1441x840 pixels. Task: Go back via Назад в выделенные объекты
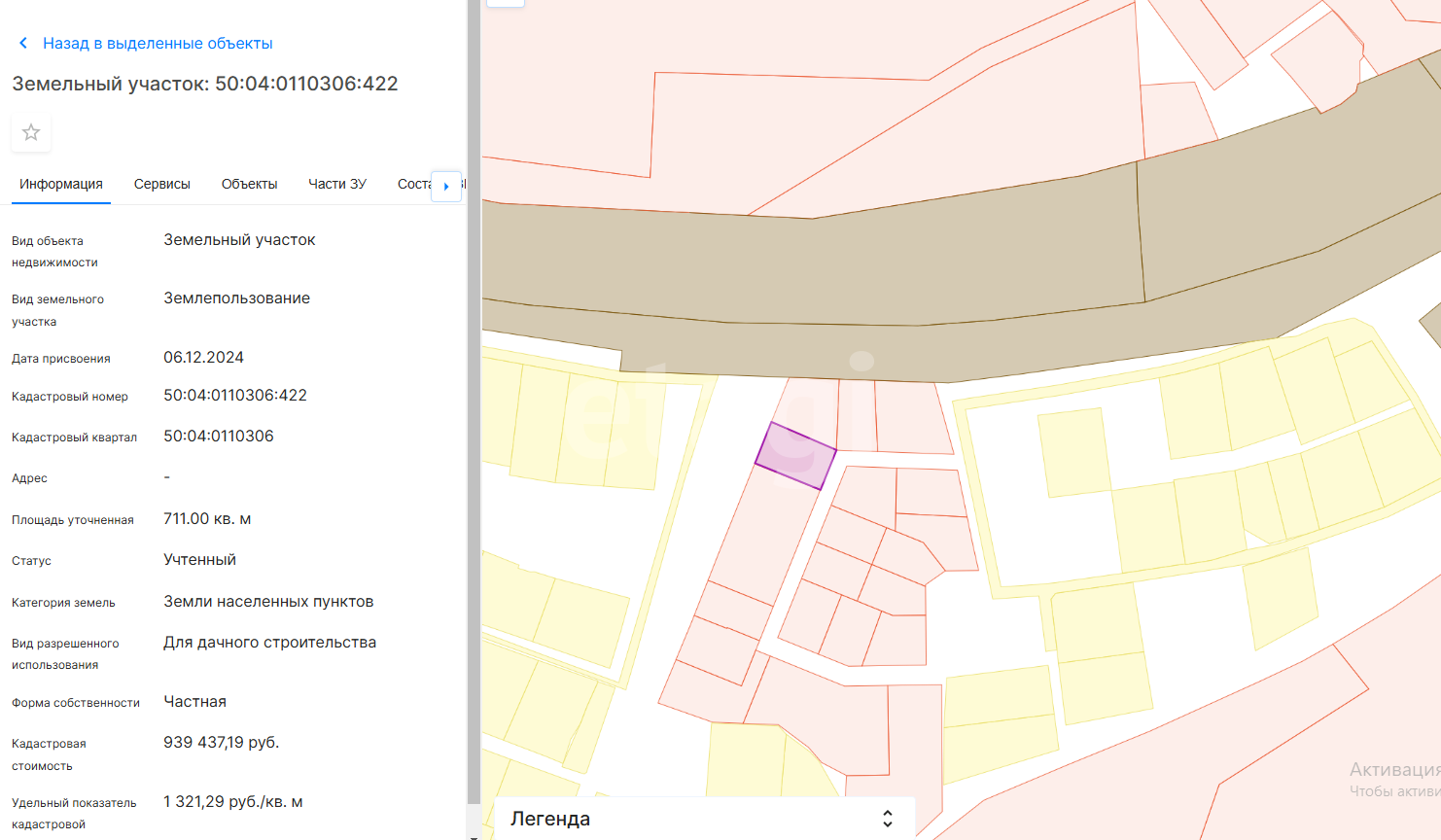point(158,44)
